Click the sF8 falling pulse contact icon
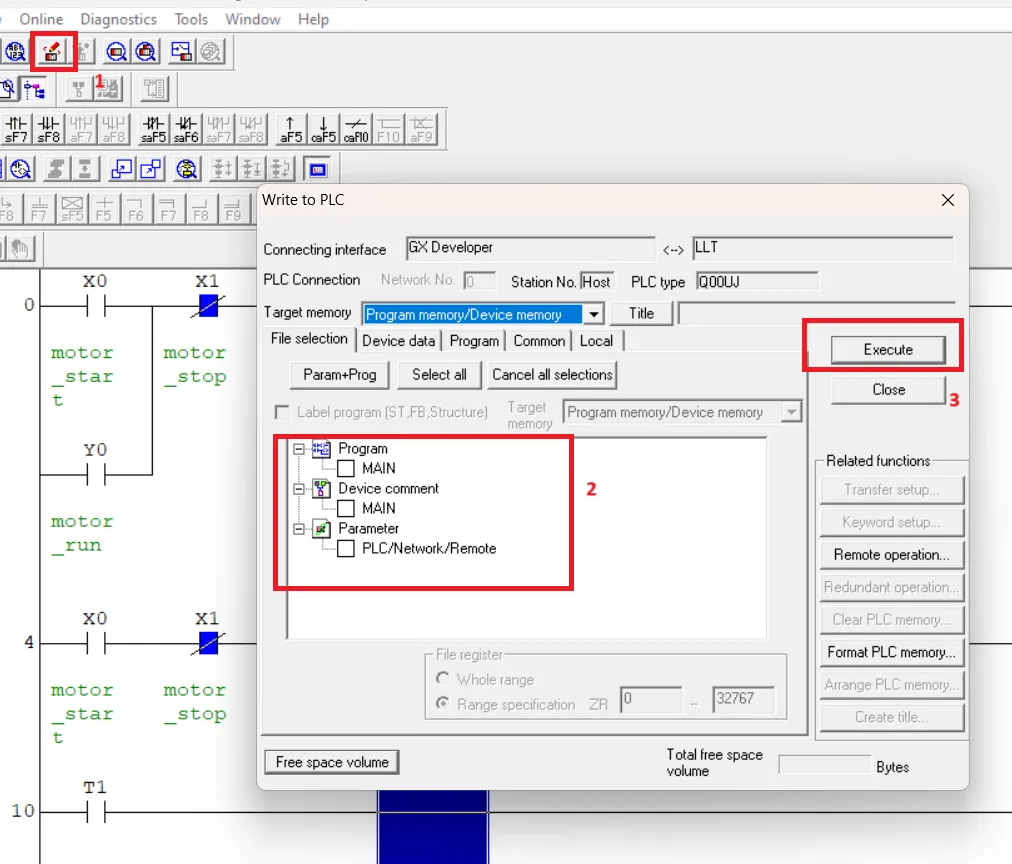This screenshot has width=1012, height=864. pyautogui.click(x=48, y=128)
